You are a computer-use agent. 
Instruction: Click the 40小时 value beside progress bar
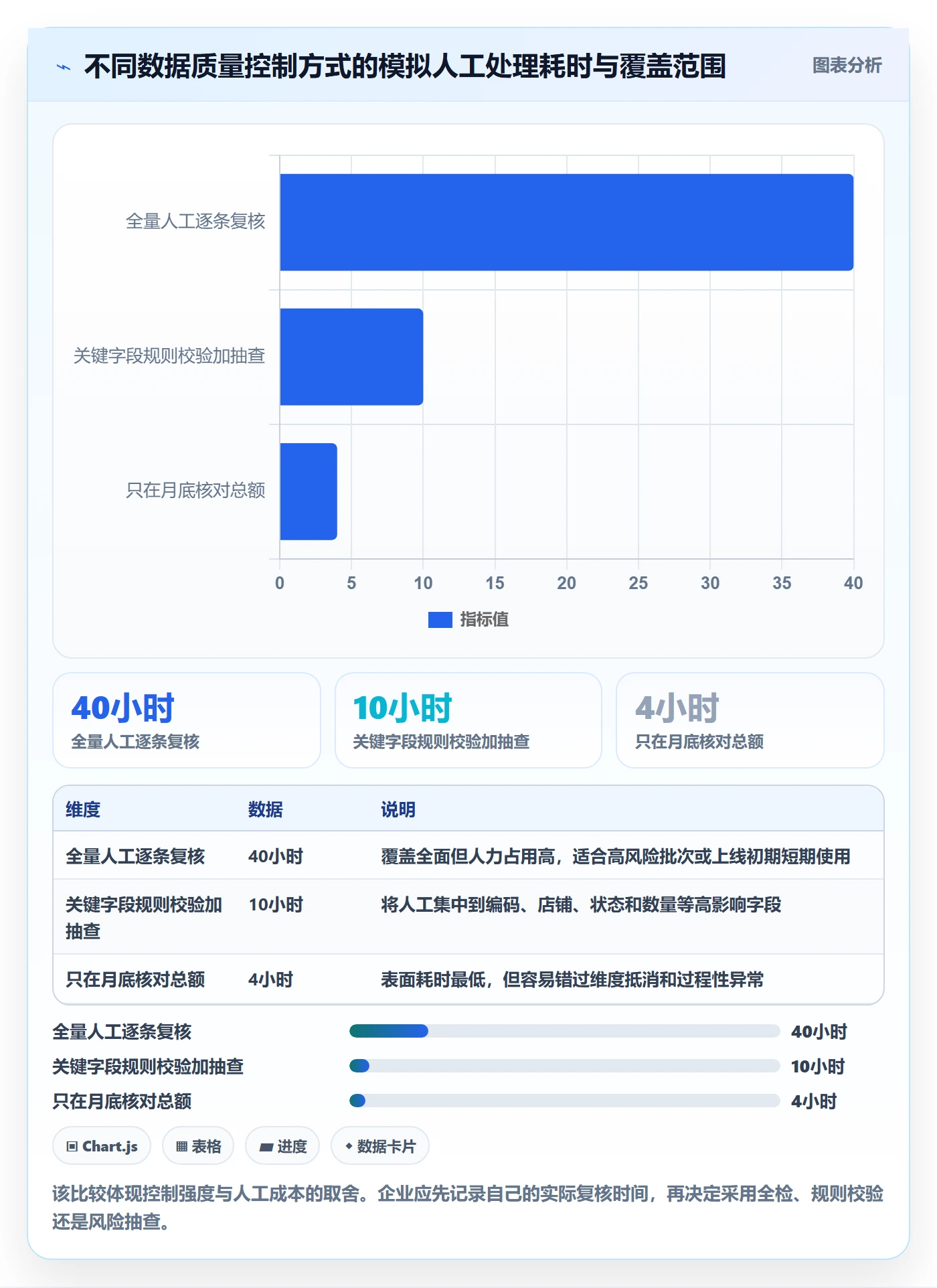pos(819,1032)
